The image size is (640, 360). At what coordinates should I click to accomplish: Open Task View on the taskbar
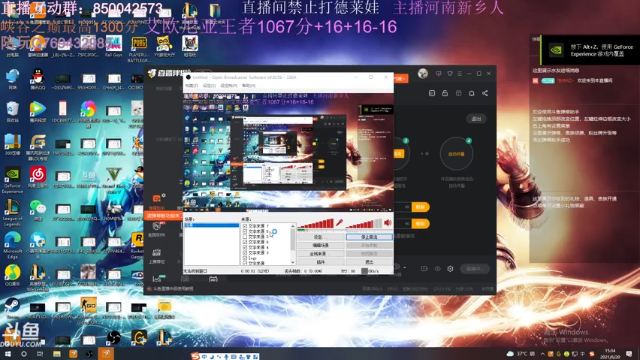tap(40, 354)
